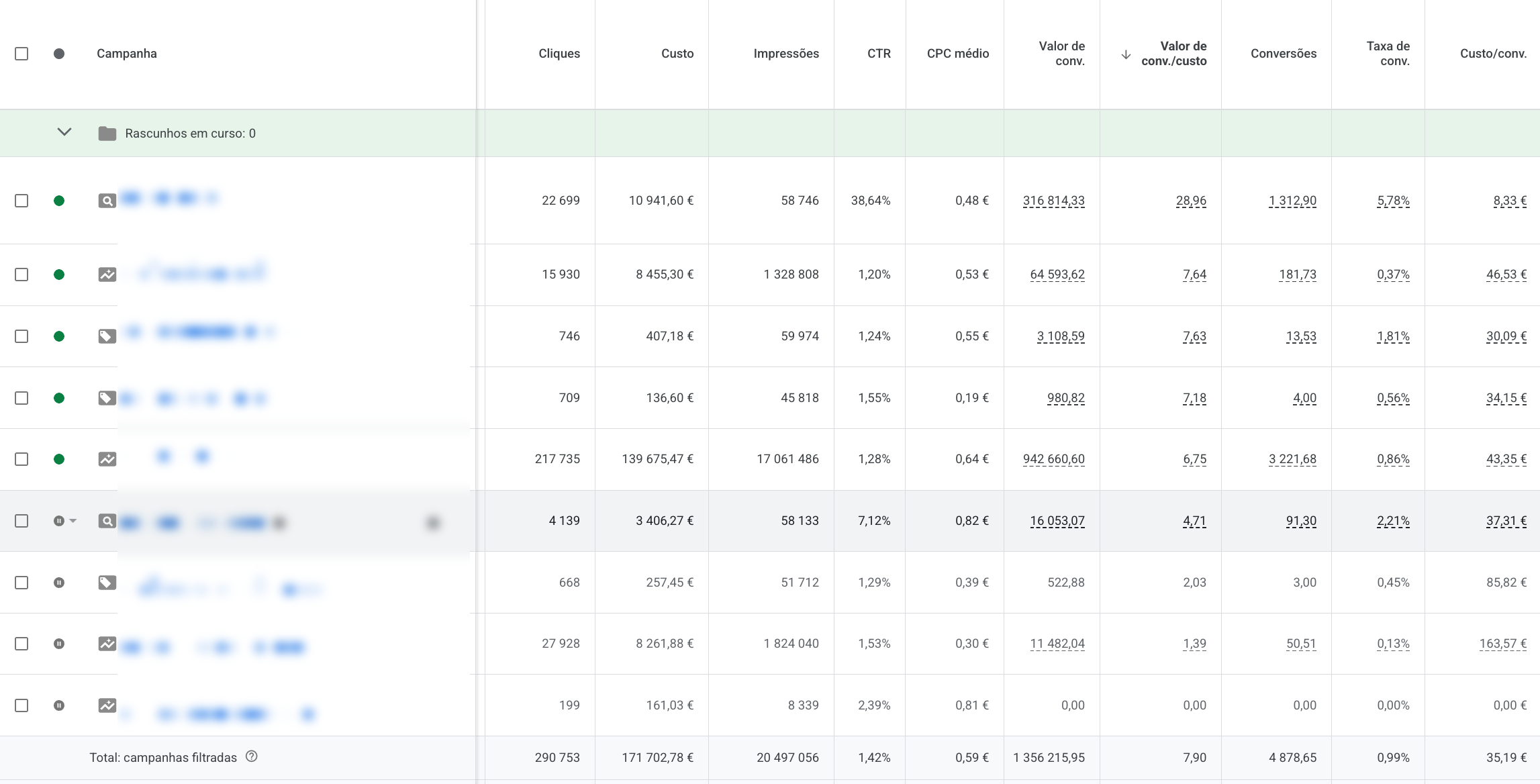The image size is (1540, 784).
Task: Select the checkbox of the paused 4 139 clicks row
Action: 21,521
